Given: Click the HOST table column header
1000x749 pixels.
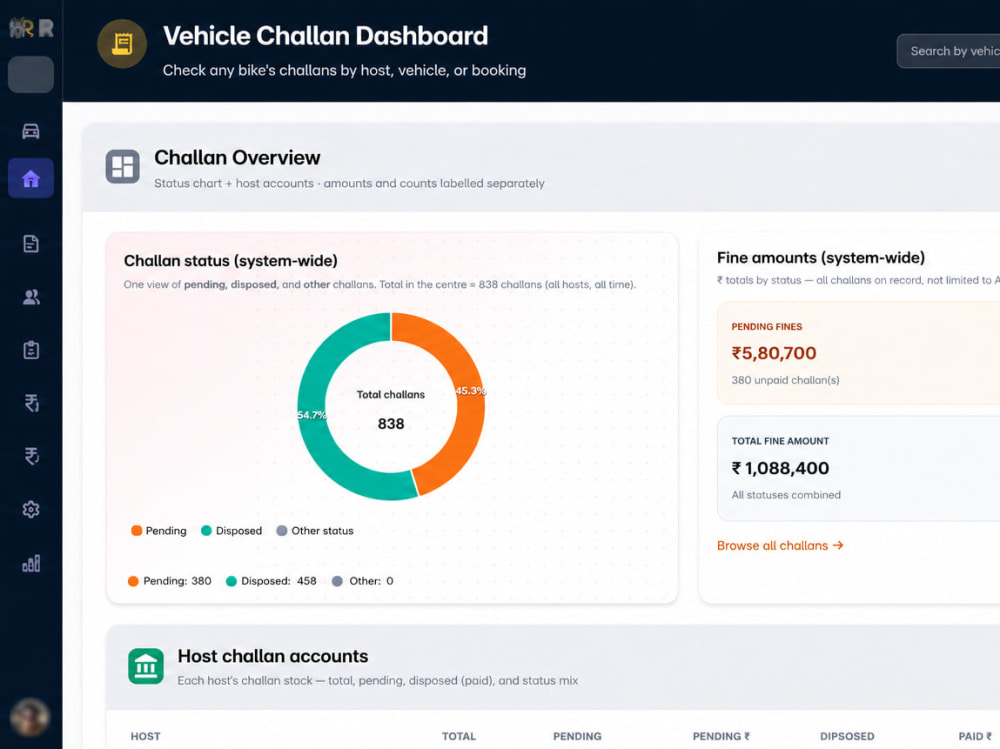Looking at the screenshot, I should (x=145, y=736).
